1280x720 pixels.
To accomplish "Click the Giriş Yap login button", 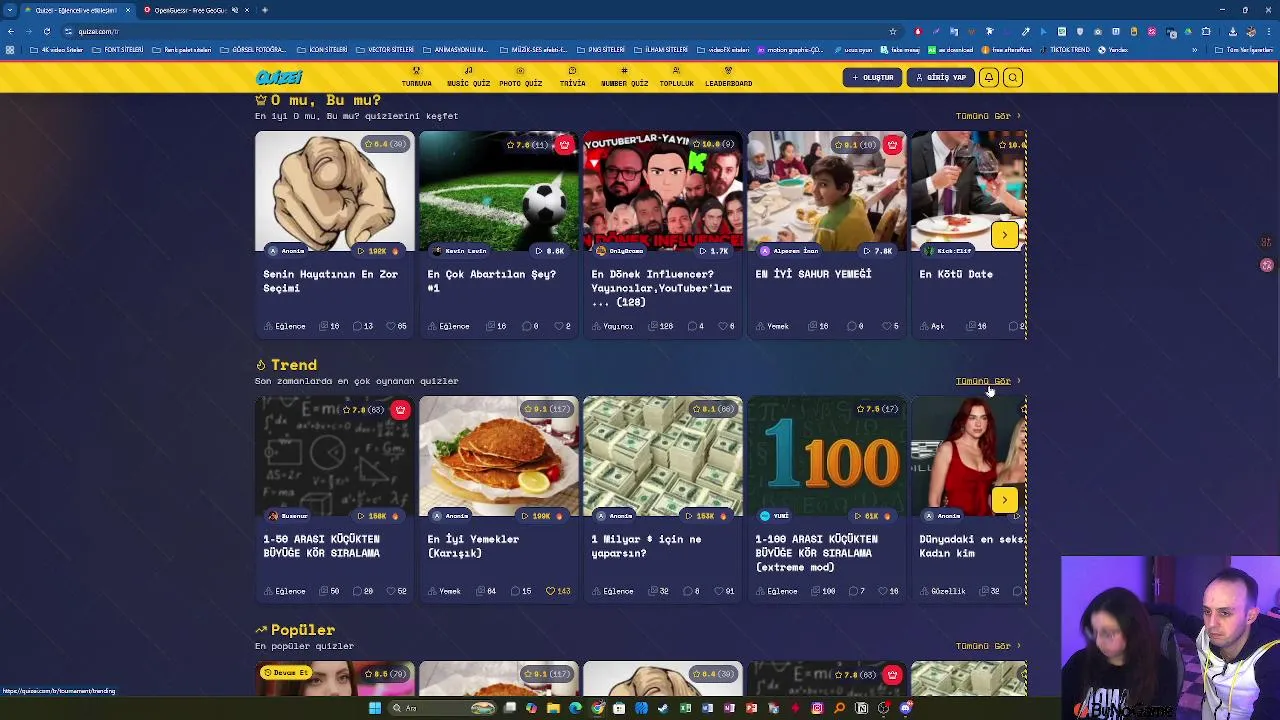I will [x=941, y=77].
